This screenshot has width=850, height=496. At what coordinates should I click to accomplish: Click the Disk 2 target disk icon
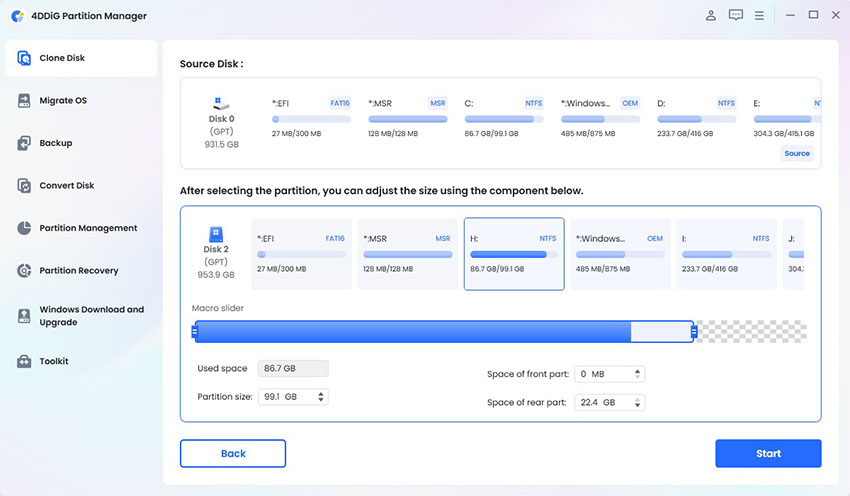click(218, 235)
